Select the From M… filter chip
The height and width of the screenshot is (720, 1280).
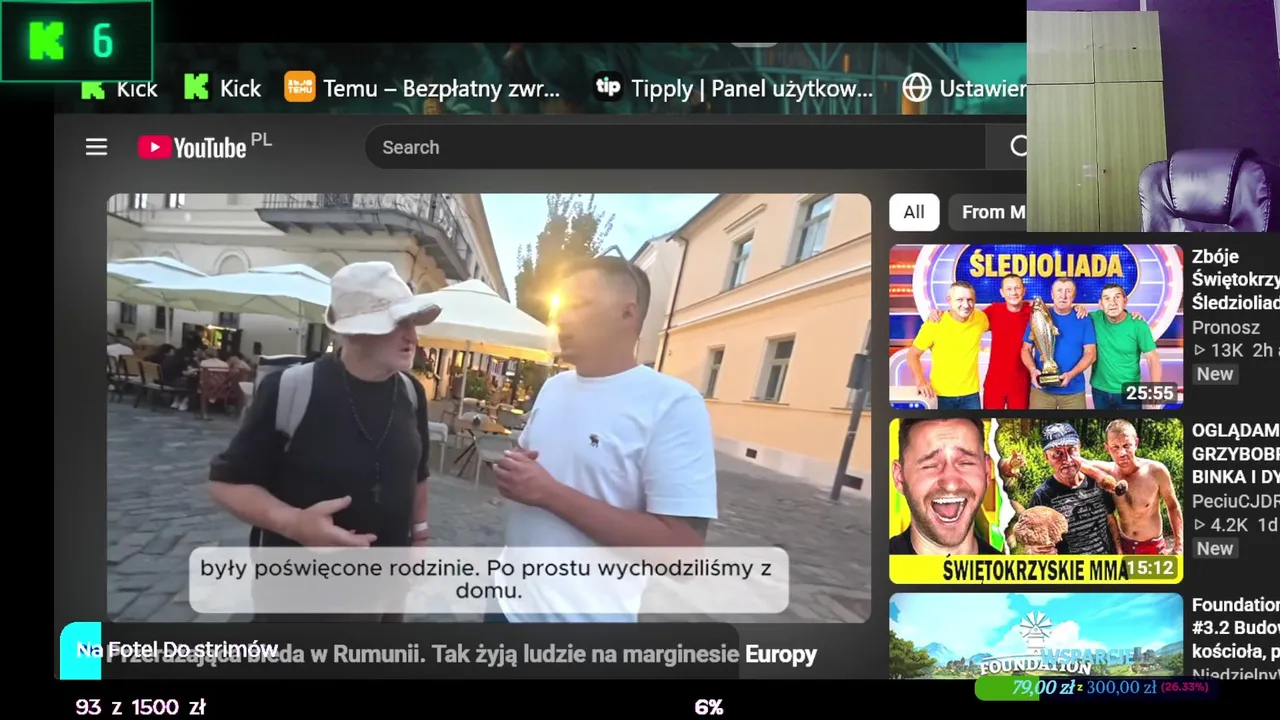989,212
